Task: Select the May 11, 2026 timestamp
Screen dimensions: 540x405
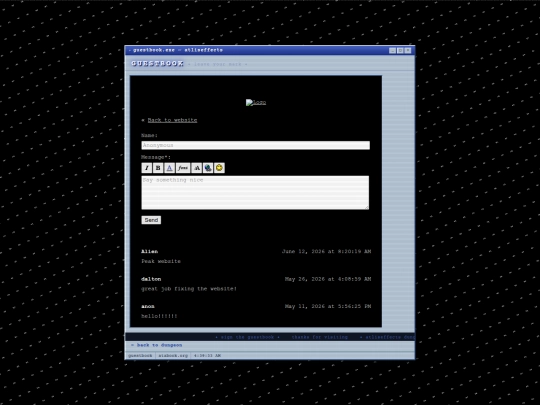Action: tap(328, 306)
